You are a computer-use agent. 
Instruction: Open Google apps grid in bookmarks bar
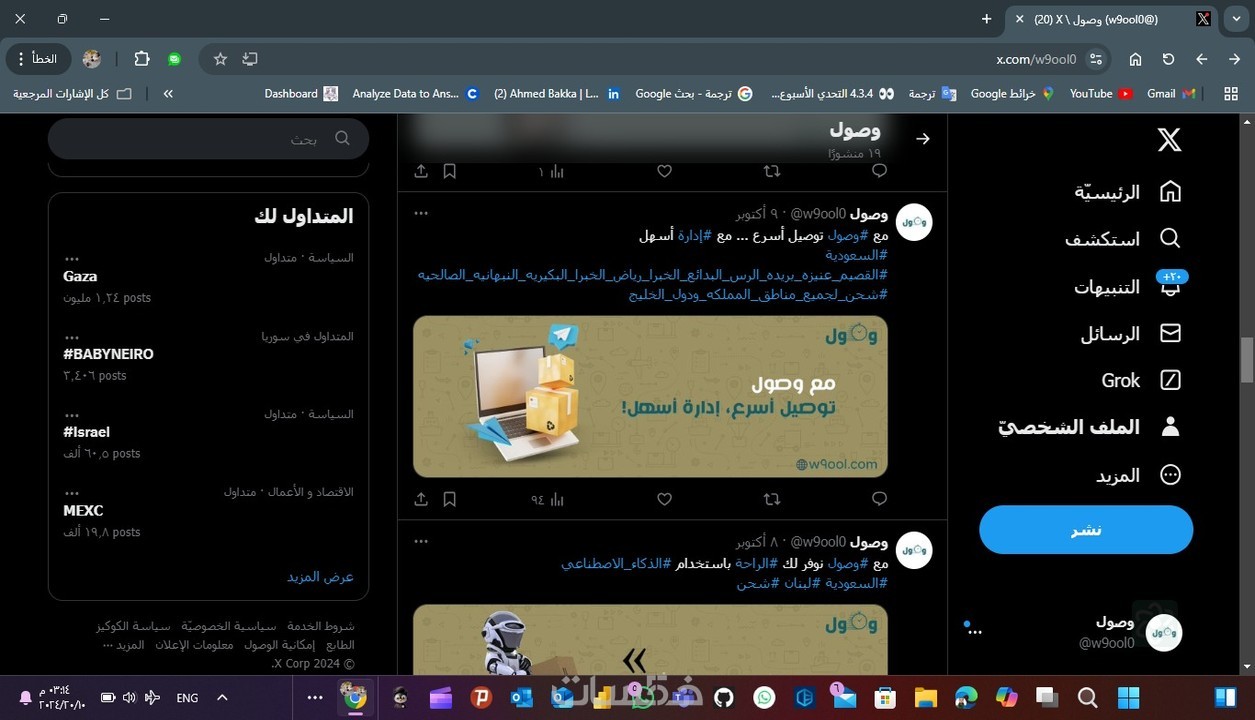pyautogui.click(x=1230, y=93)
